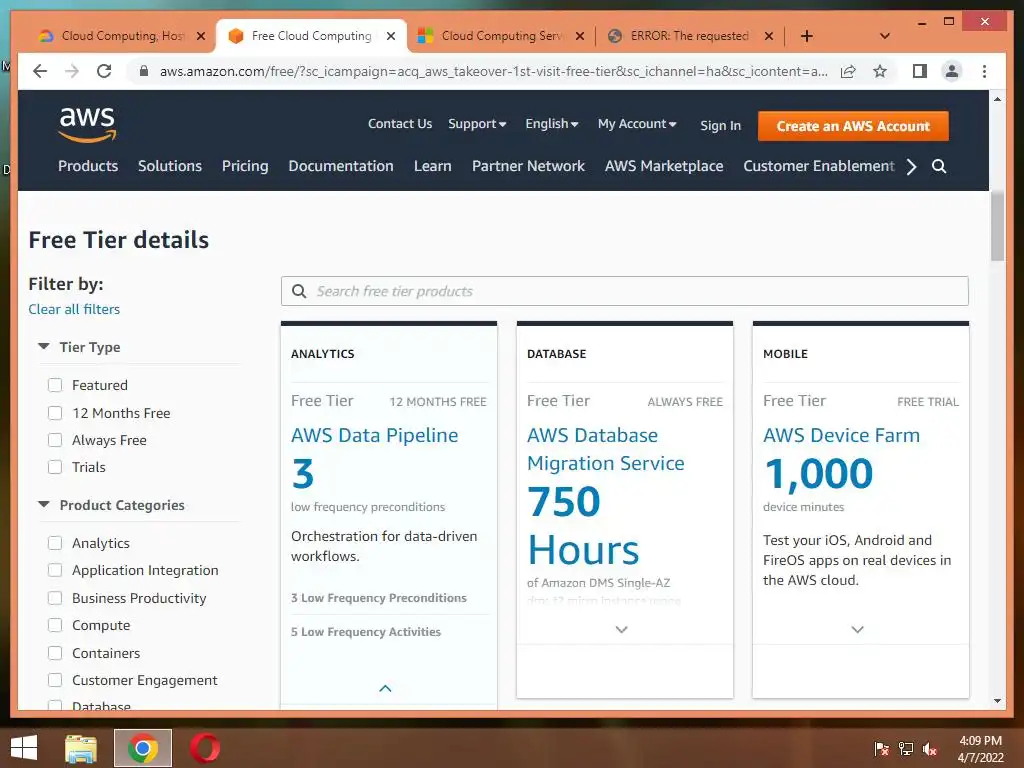Click the Chrome icon in the taskbar
The image size is (1024, 768).
pos(143,748)
